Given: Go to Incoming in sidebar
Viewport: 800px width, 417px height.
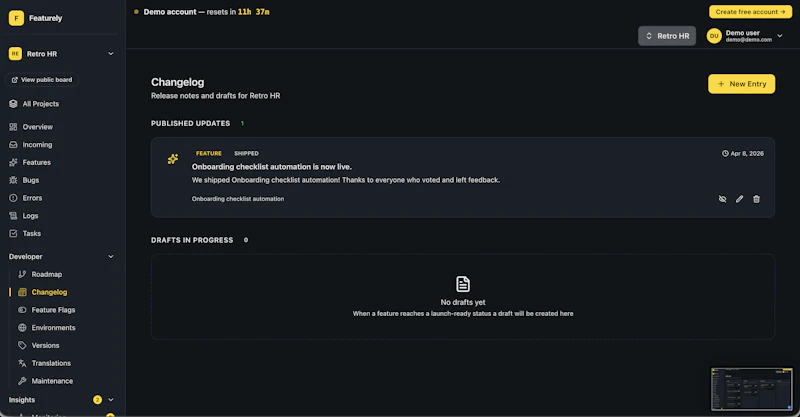Looking at the screenshot, I should click(37, 144).
